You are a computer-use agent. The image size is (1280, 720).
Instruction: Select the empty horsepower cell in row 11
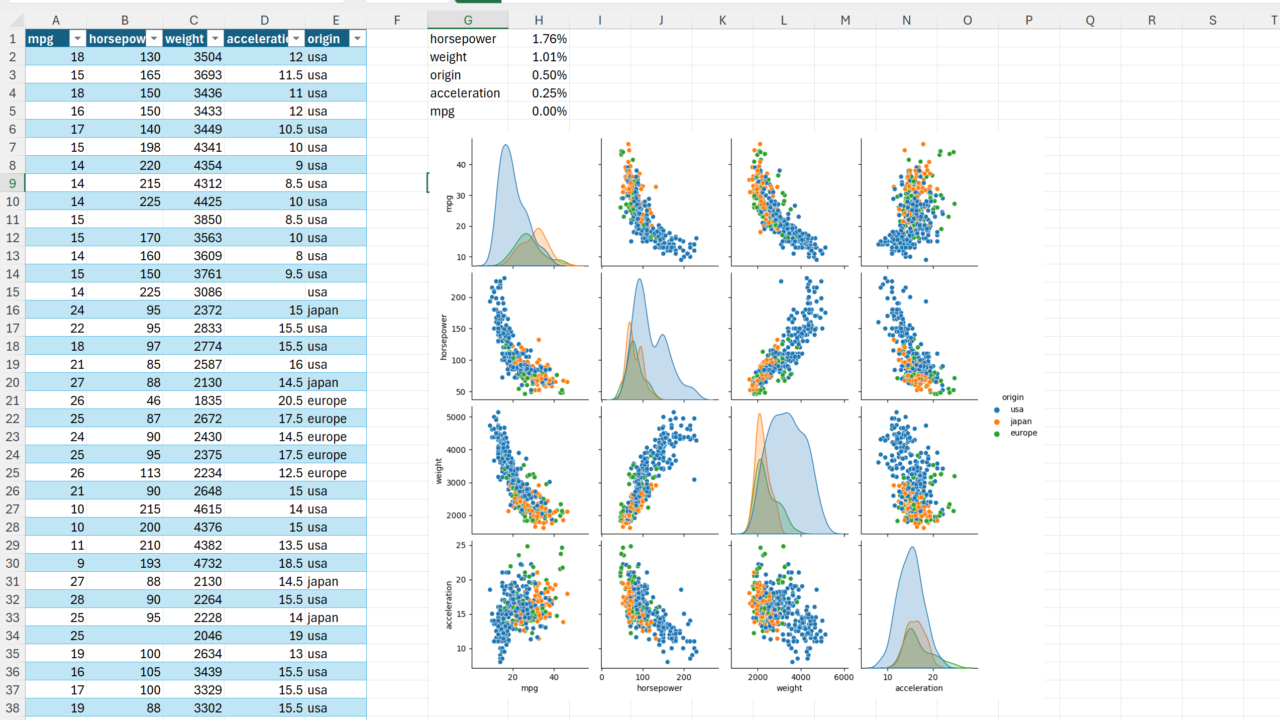point(124,220)
